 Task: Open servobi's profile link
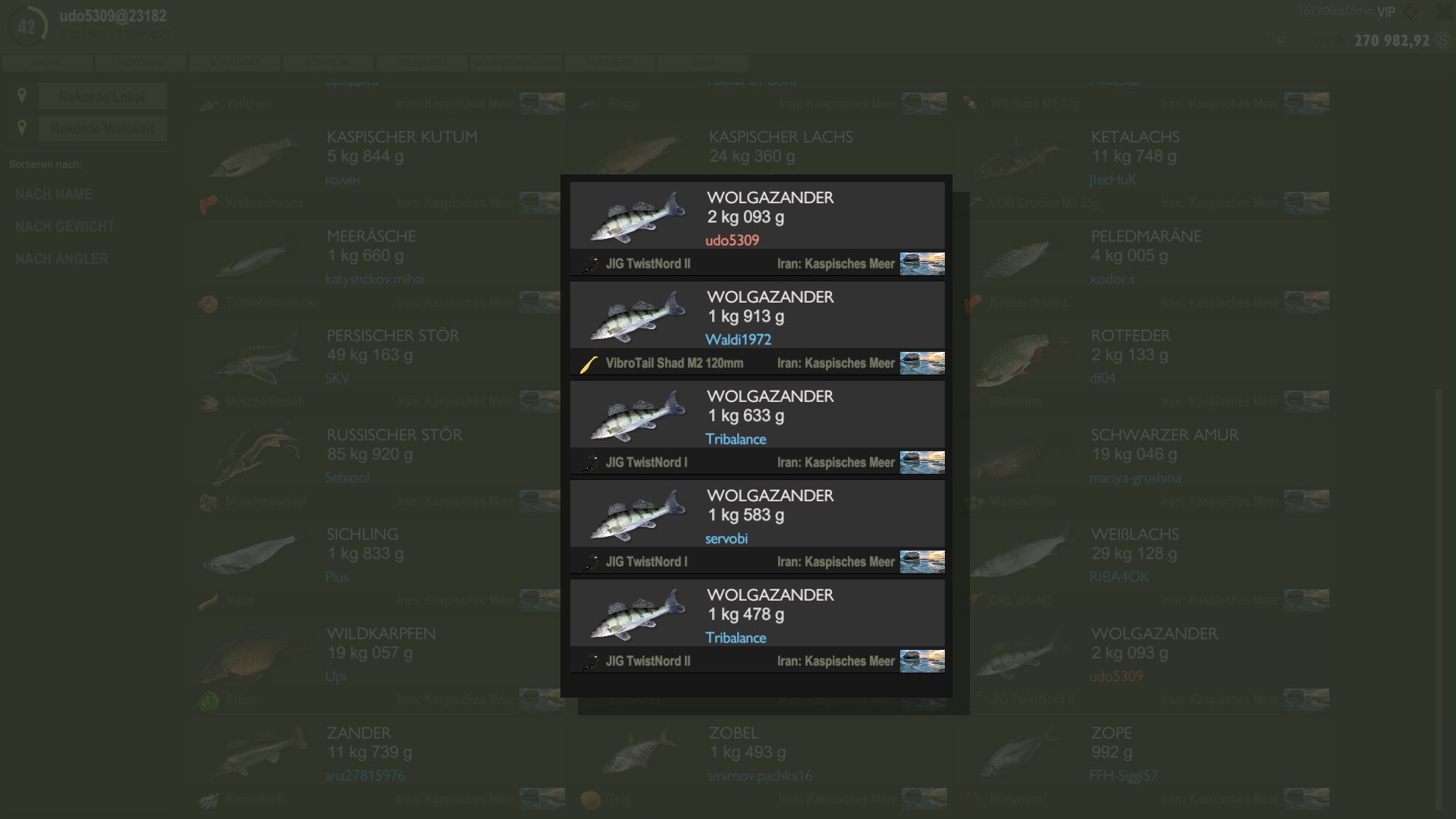click(x=726, y=538)
